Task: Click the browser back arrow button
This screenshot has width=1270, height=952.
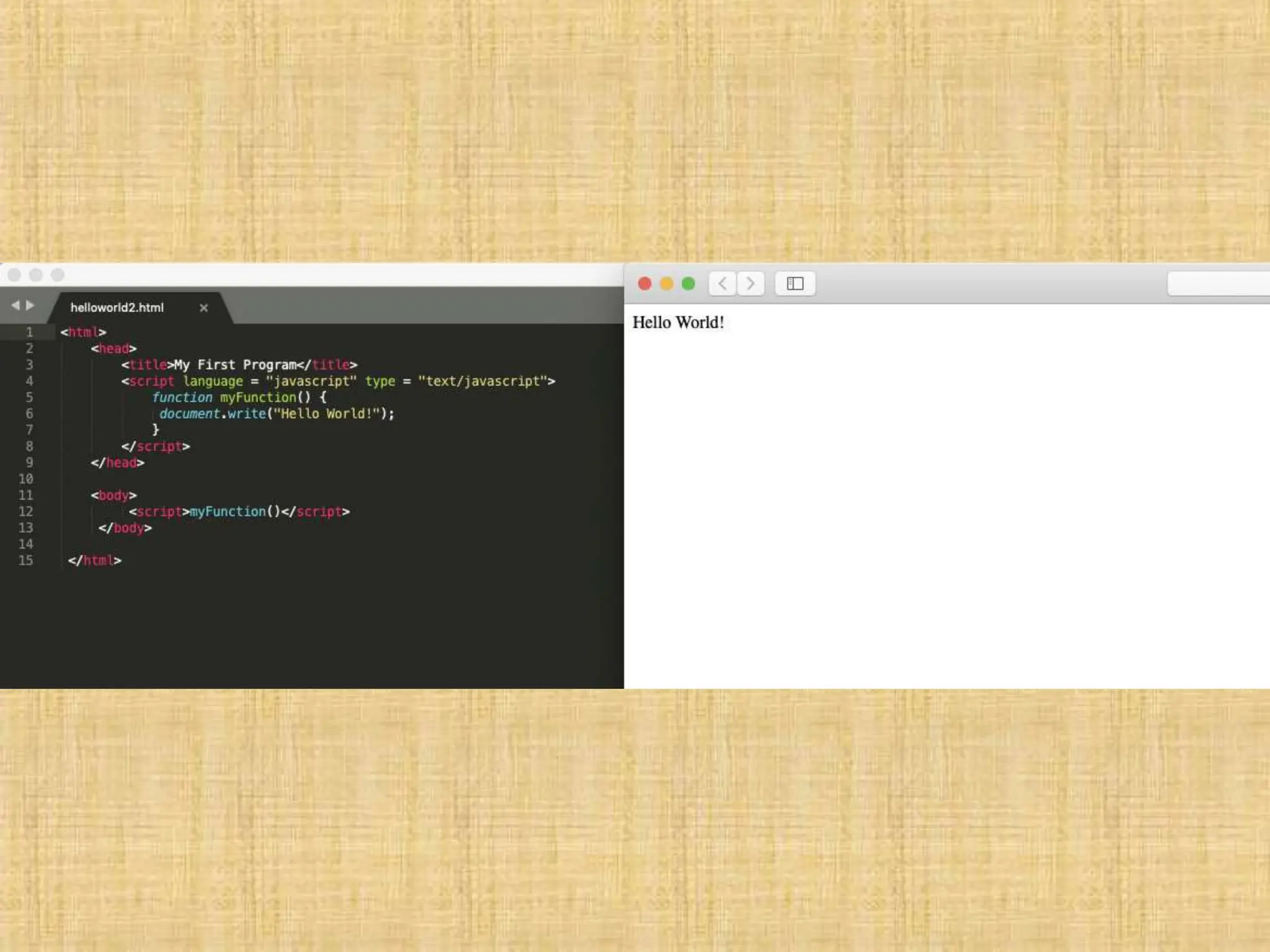Action: [722, 284]
